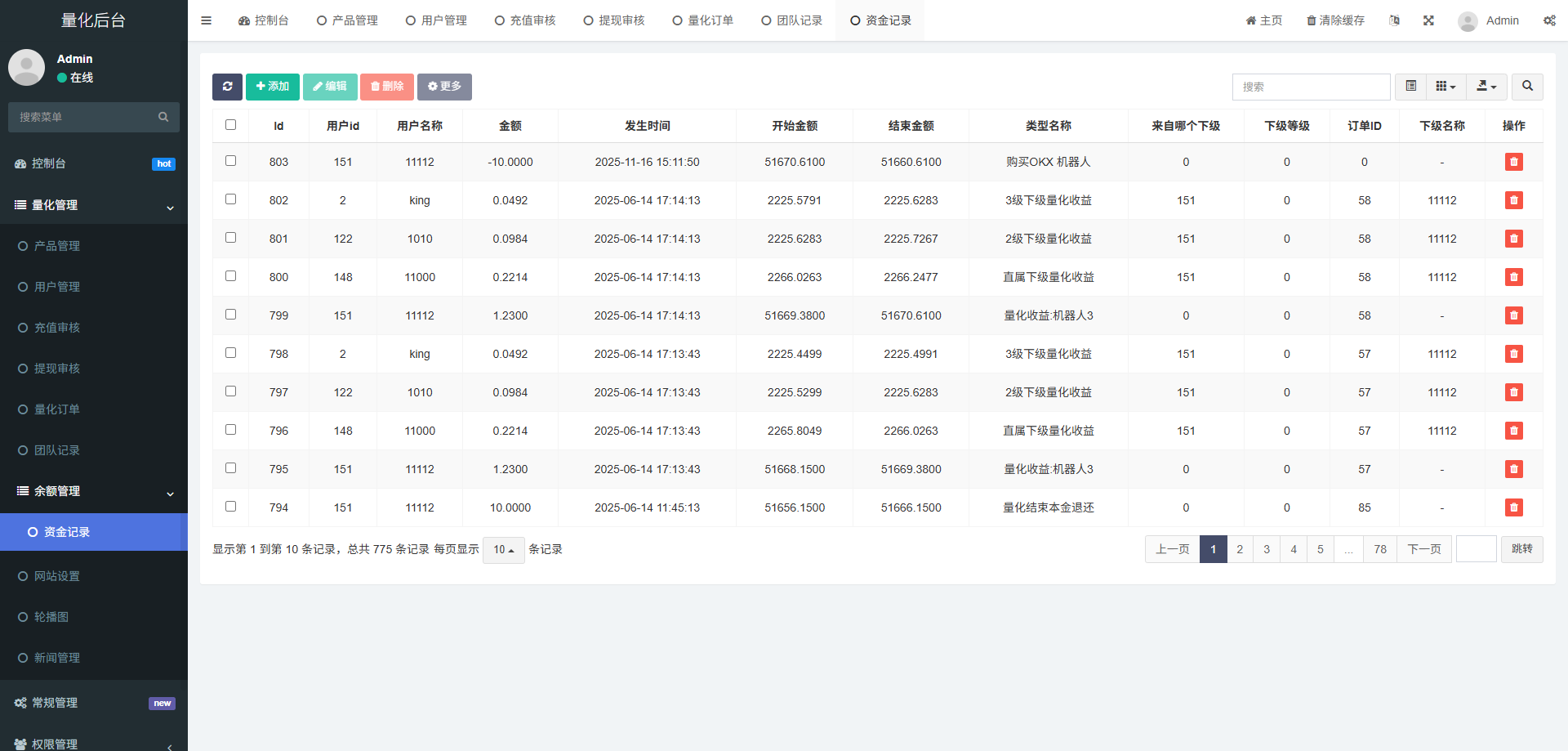Click the search magnifier button in toolbar
Viewport: 1568px width, 751px height.
[1527, 87]
